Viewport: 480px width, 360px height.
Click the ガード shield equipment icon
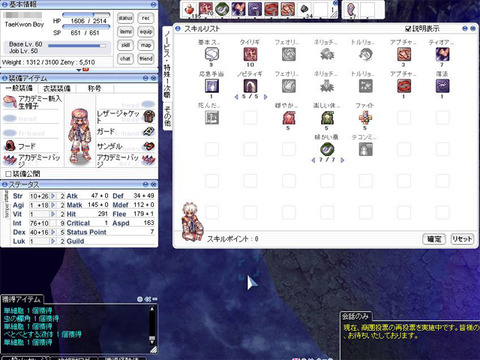(149, 131)
